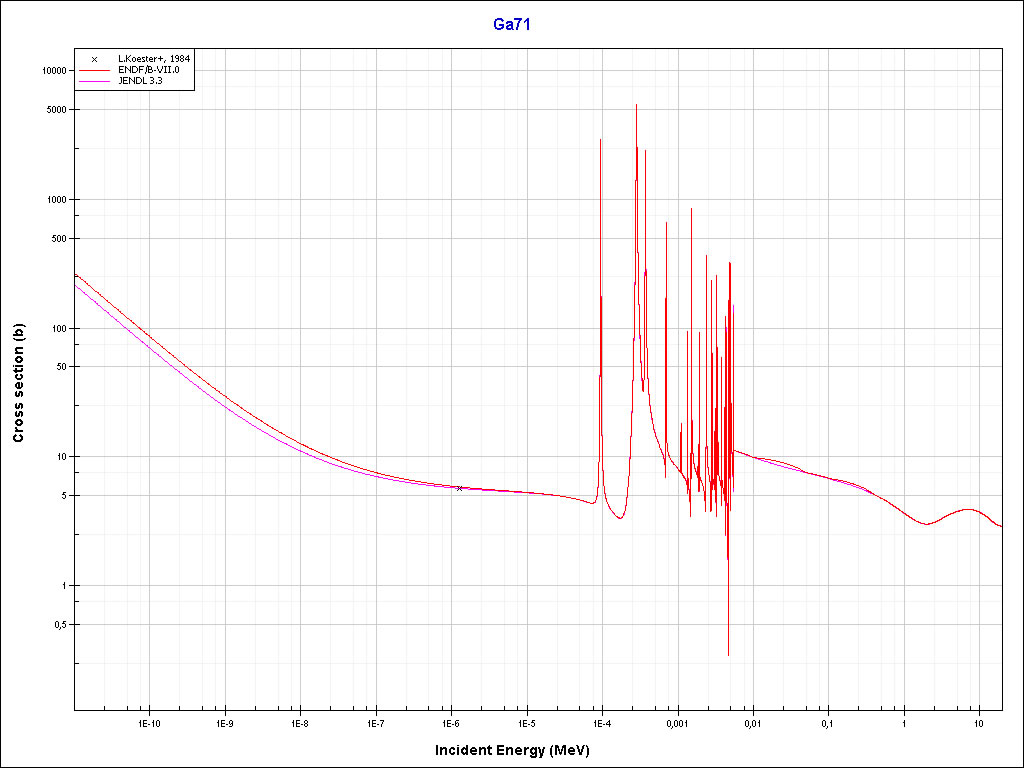1024x768 pixels.
Task: Click the 0,1 x-axis tick label
Action: [x=828, y=723]
